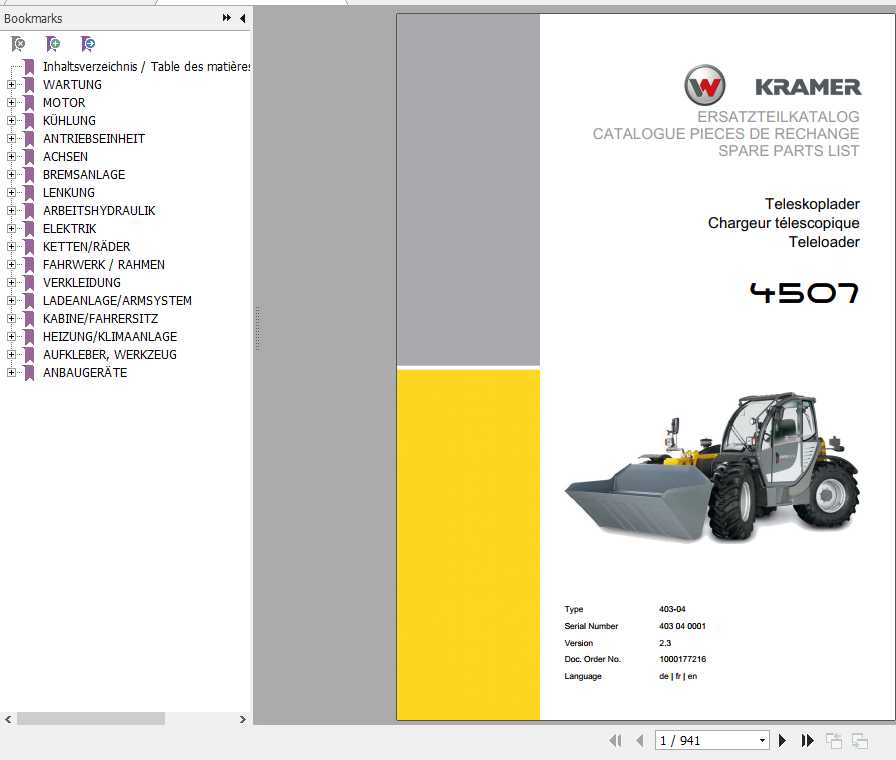896x760 pixels.
Task: Click the final greyed icon in the navigation bar
Action: pos(860,741)
